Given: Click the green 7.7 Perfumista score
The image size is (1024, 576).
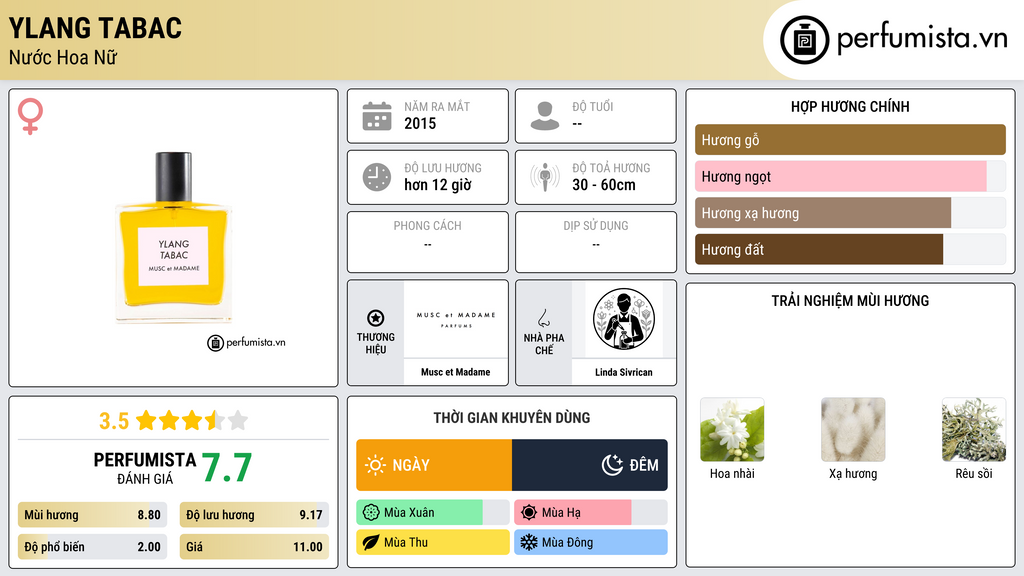Looking at the screenshot, I should [227, 468].
